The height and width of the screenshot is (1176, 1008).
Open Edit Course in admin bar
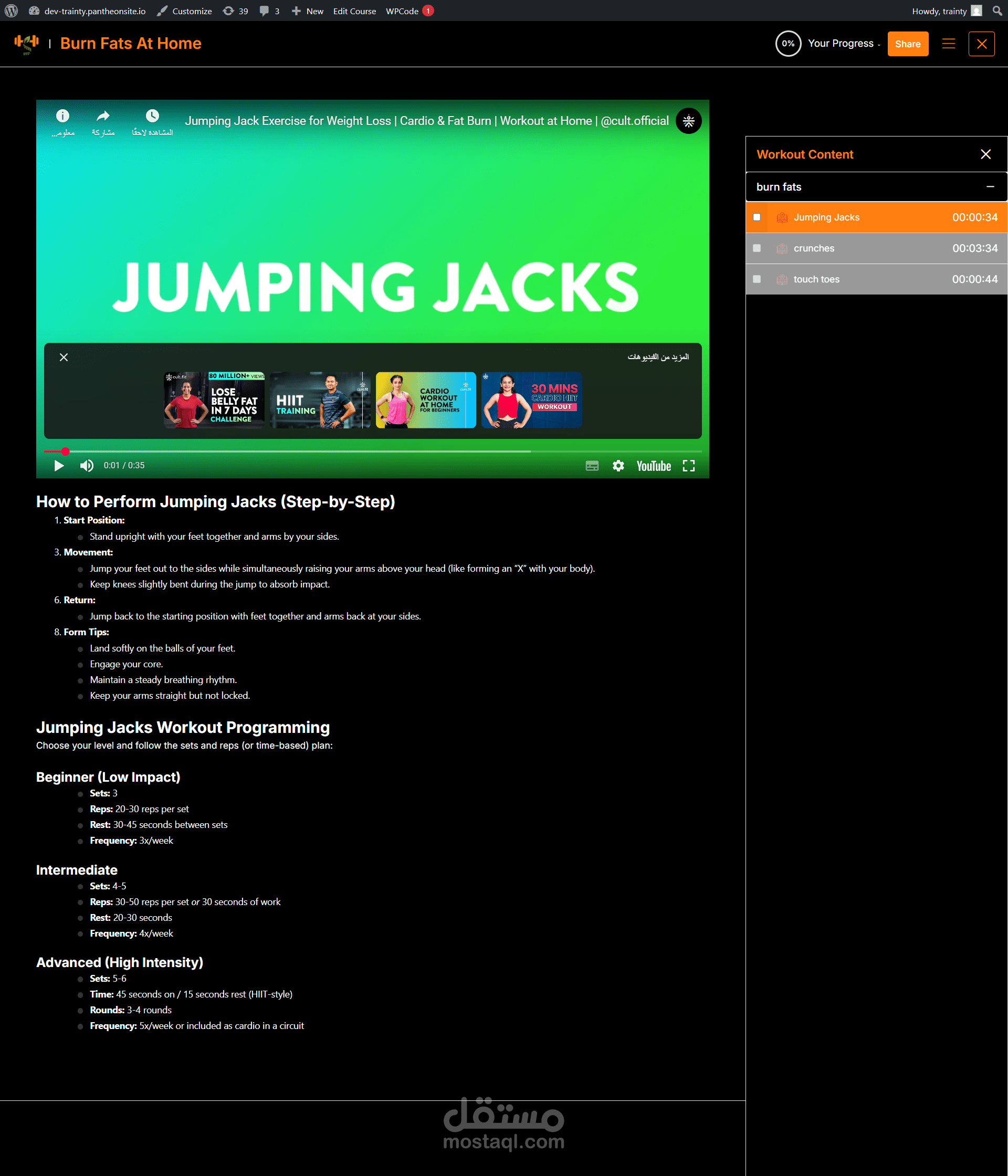click(x=354, y=11)
